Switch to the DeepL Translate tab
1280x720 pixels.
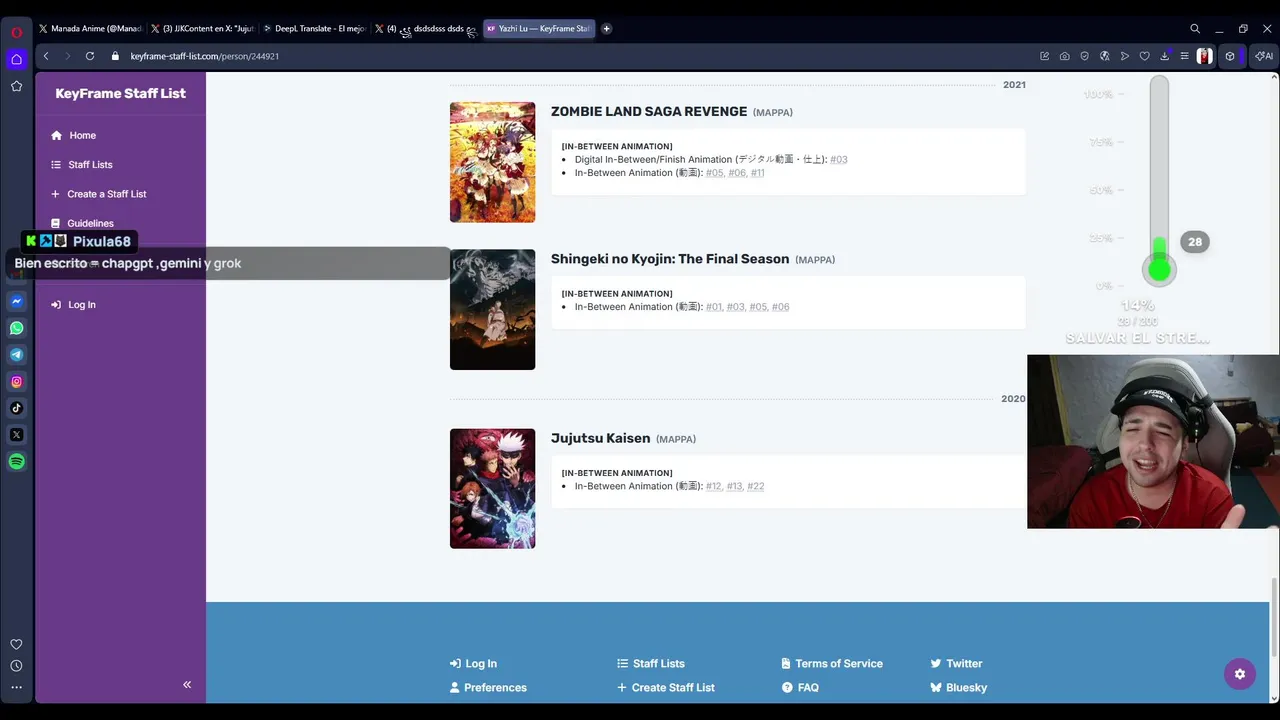click(314, 29)
